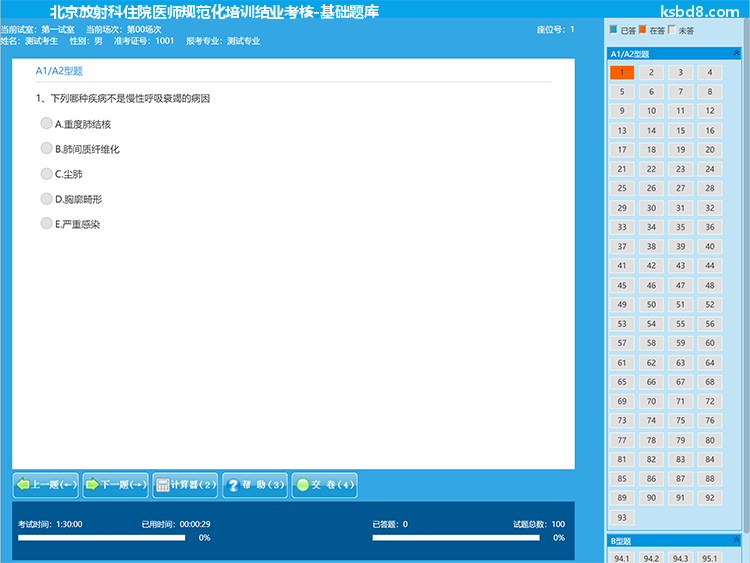The height and width of the screenshot is (563, 750).
Task: Go to next question with 下一题 arrow
Action: pos(115,485)
